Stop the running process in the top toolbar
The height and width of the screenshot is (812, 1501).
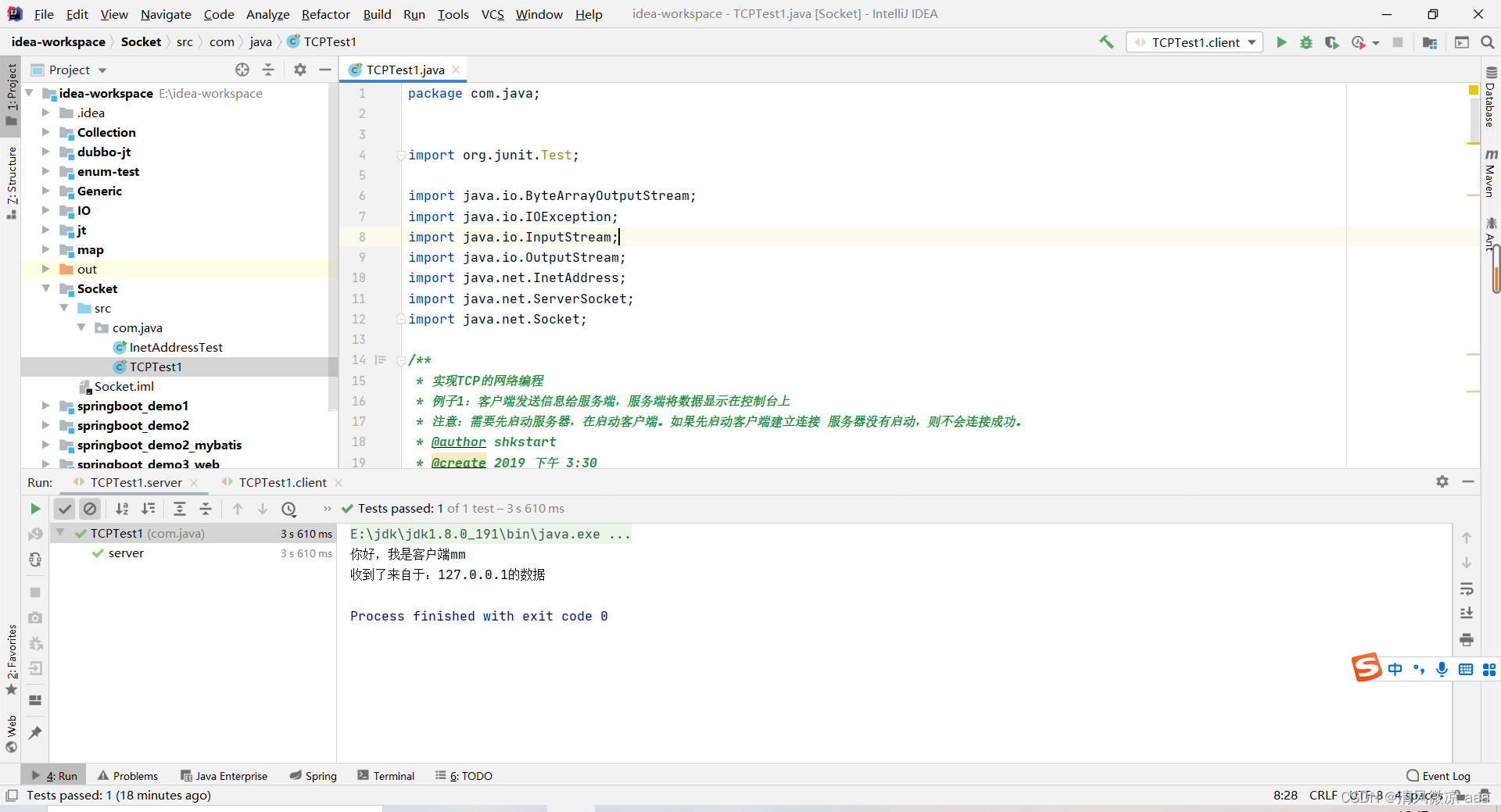tap(1398, 42)
